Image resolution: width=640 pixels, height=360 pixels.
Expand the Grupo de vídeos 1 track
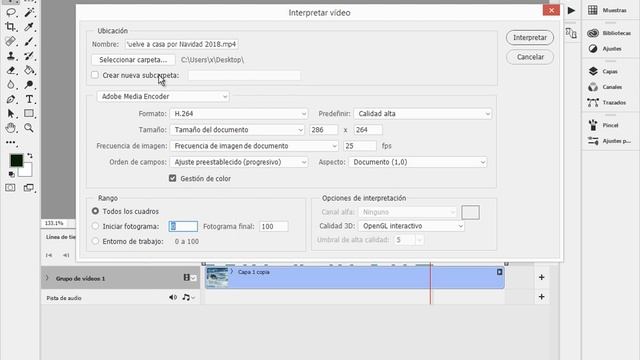[47, 278]
